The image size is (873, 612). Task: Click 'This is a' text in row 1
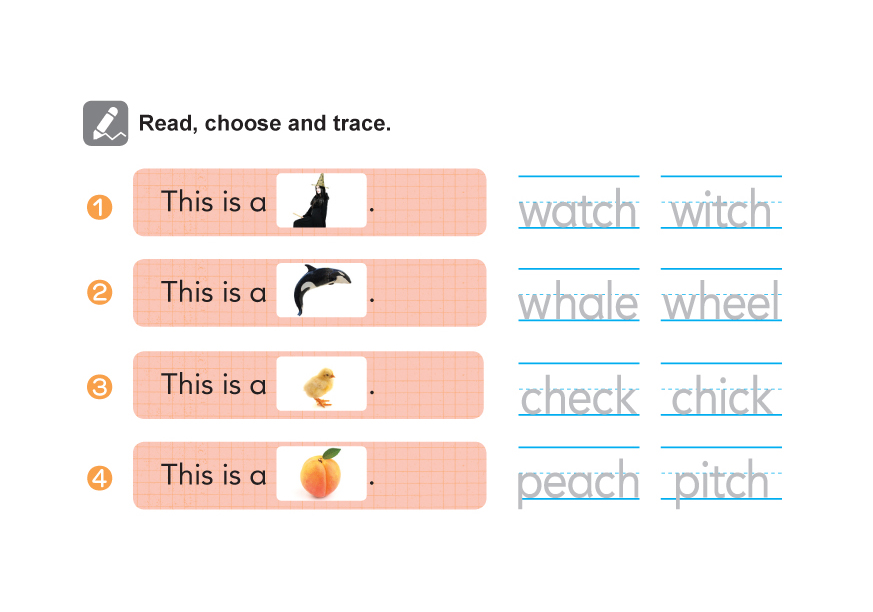(214, 202)
